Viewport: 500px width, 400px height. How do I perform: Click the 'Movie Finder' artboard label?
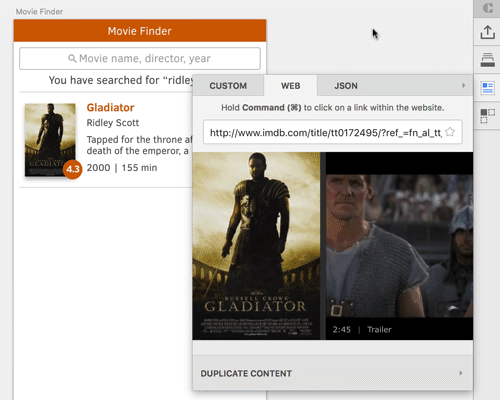(x=39, y=12)
